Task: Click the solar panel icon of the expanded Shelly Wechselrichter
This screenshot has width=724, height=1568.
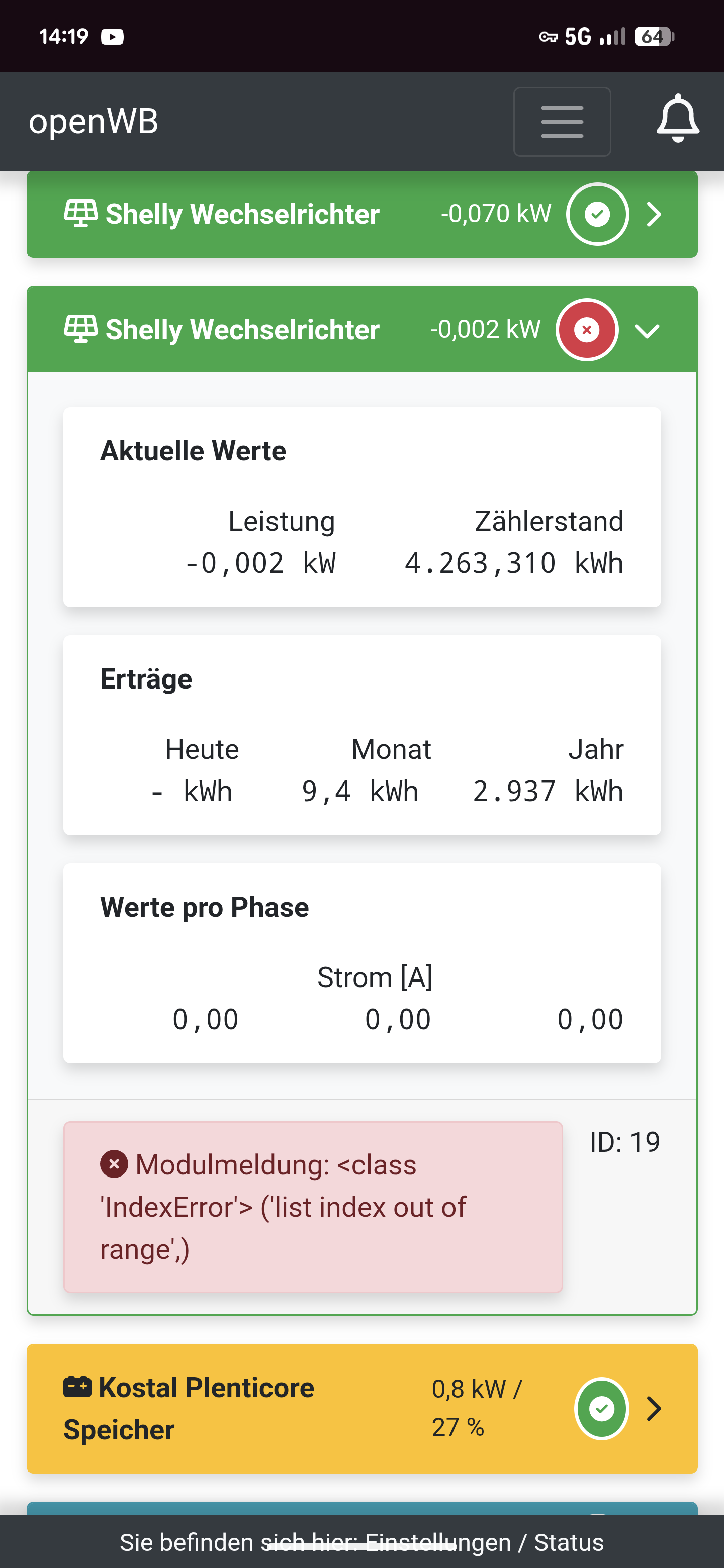Action: 80,329
